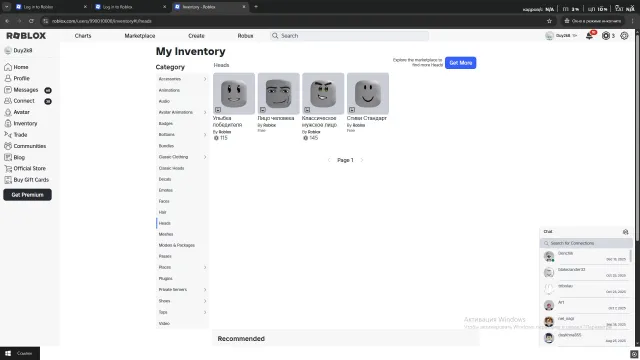Click the Roblox logo in the header

pyautogui.click(x=26, y=36)
